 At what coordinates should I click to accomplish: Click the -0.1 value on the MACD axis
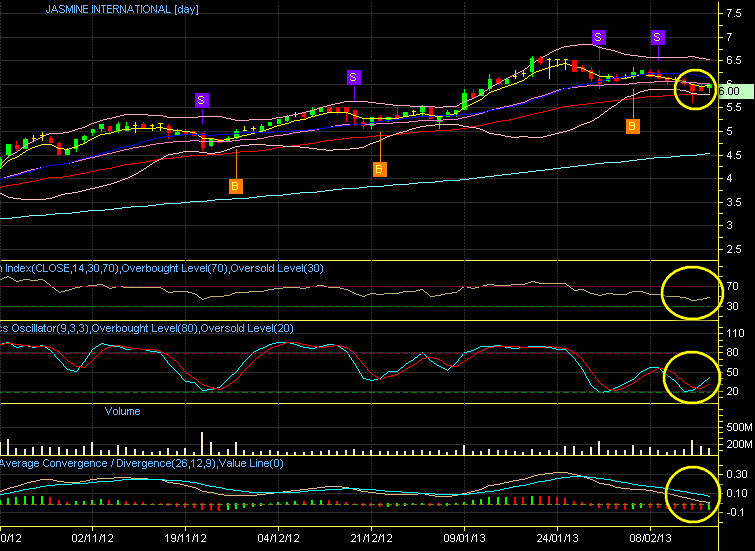(x=735, y=512)
